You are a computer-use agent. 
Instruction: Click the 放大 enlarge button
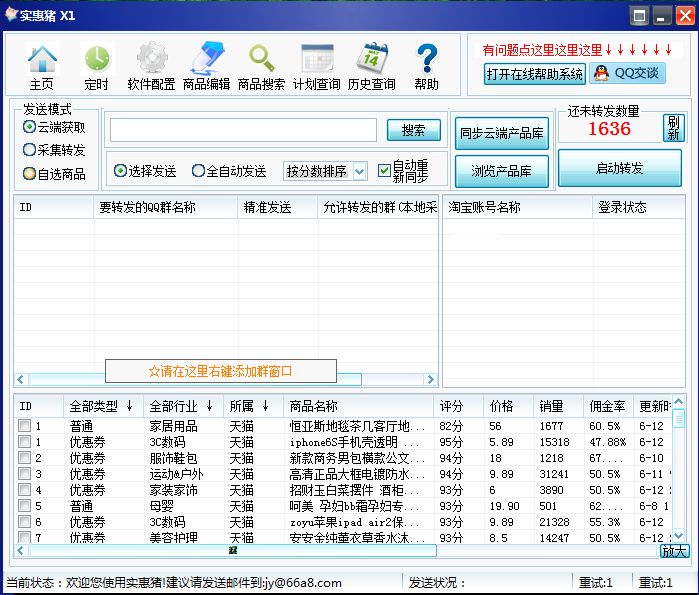tap(674, 551)
